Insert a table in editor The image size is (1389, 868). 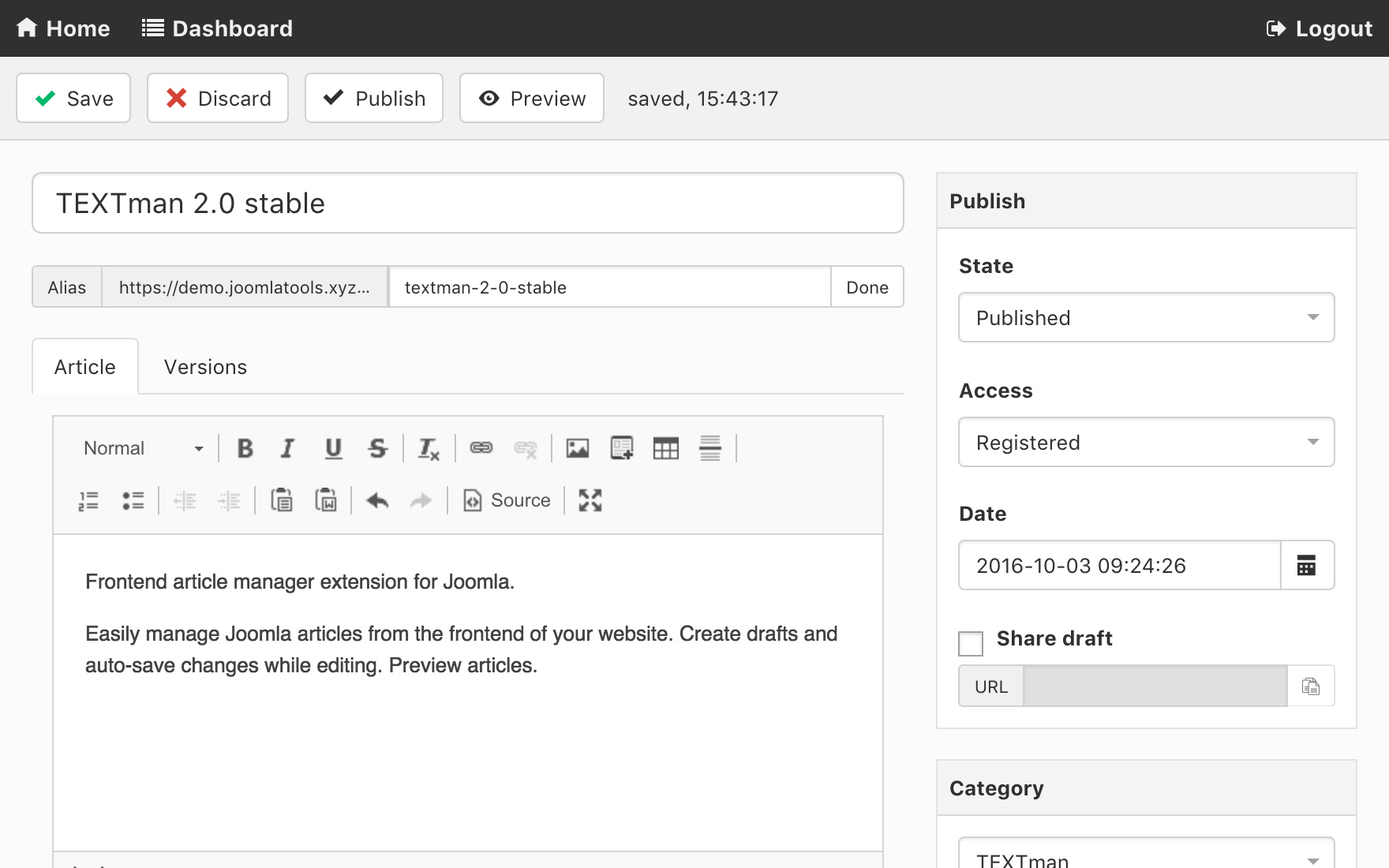665,448
